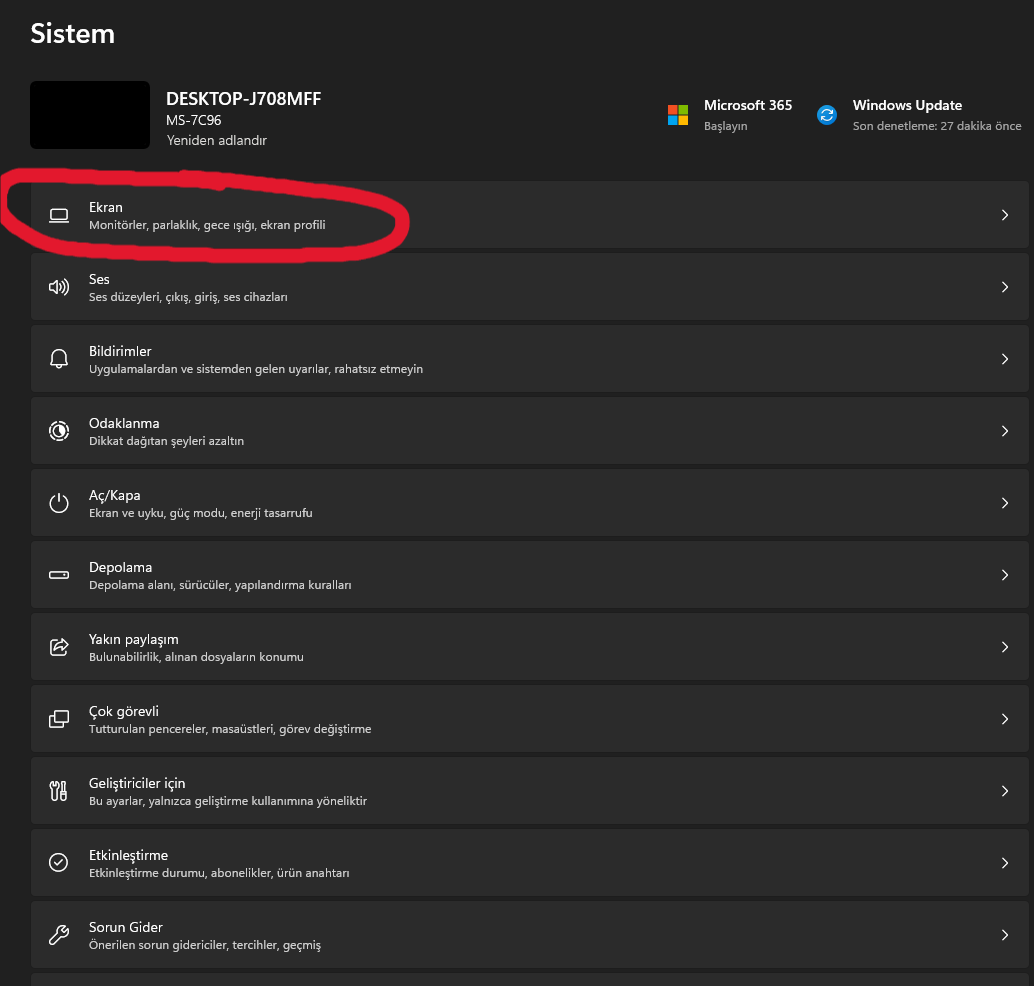
Task: Click the Sistem page heading
Action: (x=73, y=34)
